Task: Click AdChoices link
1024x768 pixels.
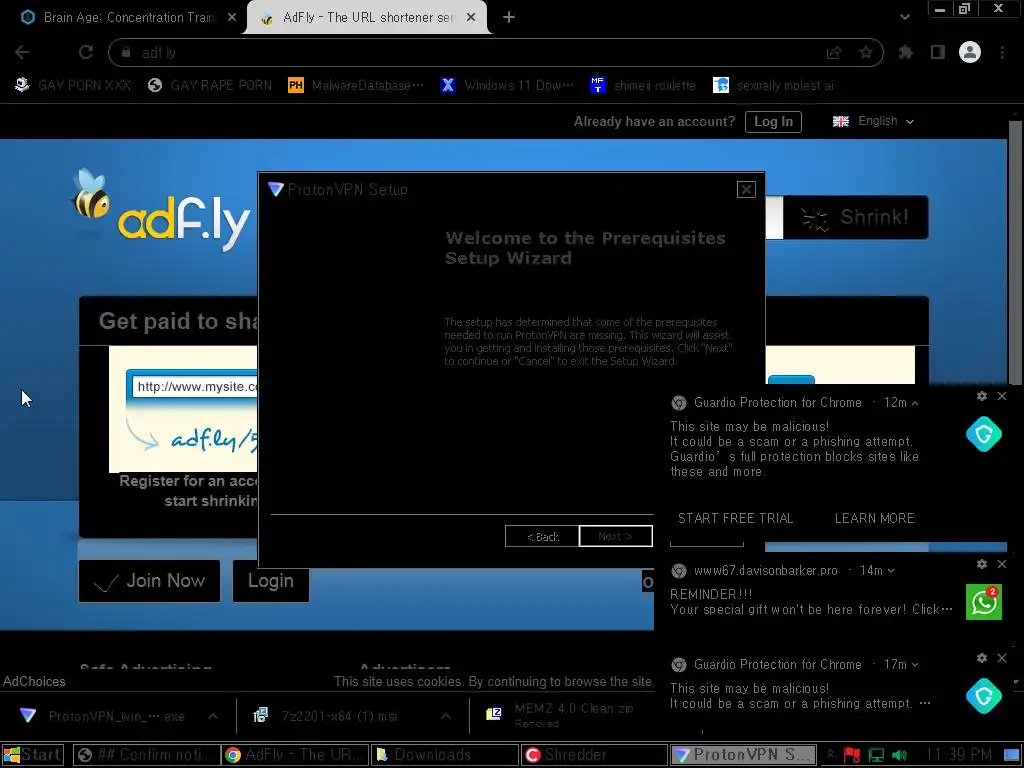Action: click(x=34, y=682)
